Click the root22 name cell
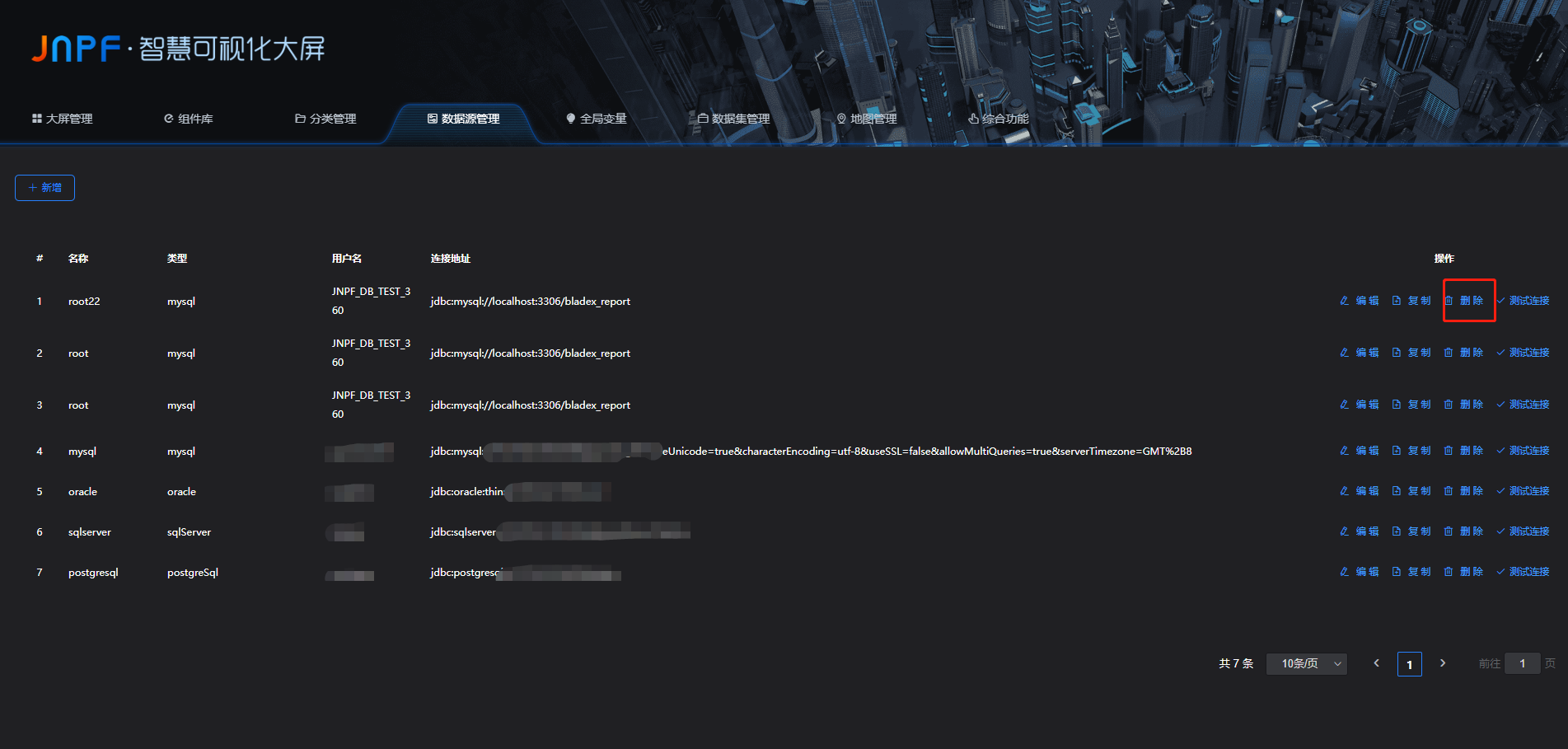The height and width of the screenshot is (749, 1568). point(84,302)
